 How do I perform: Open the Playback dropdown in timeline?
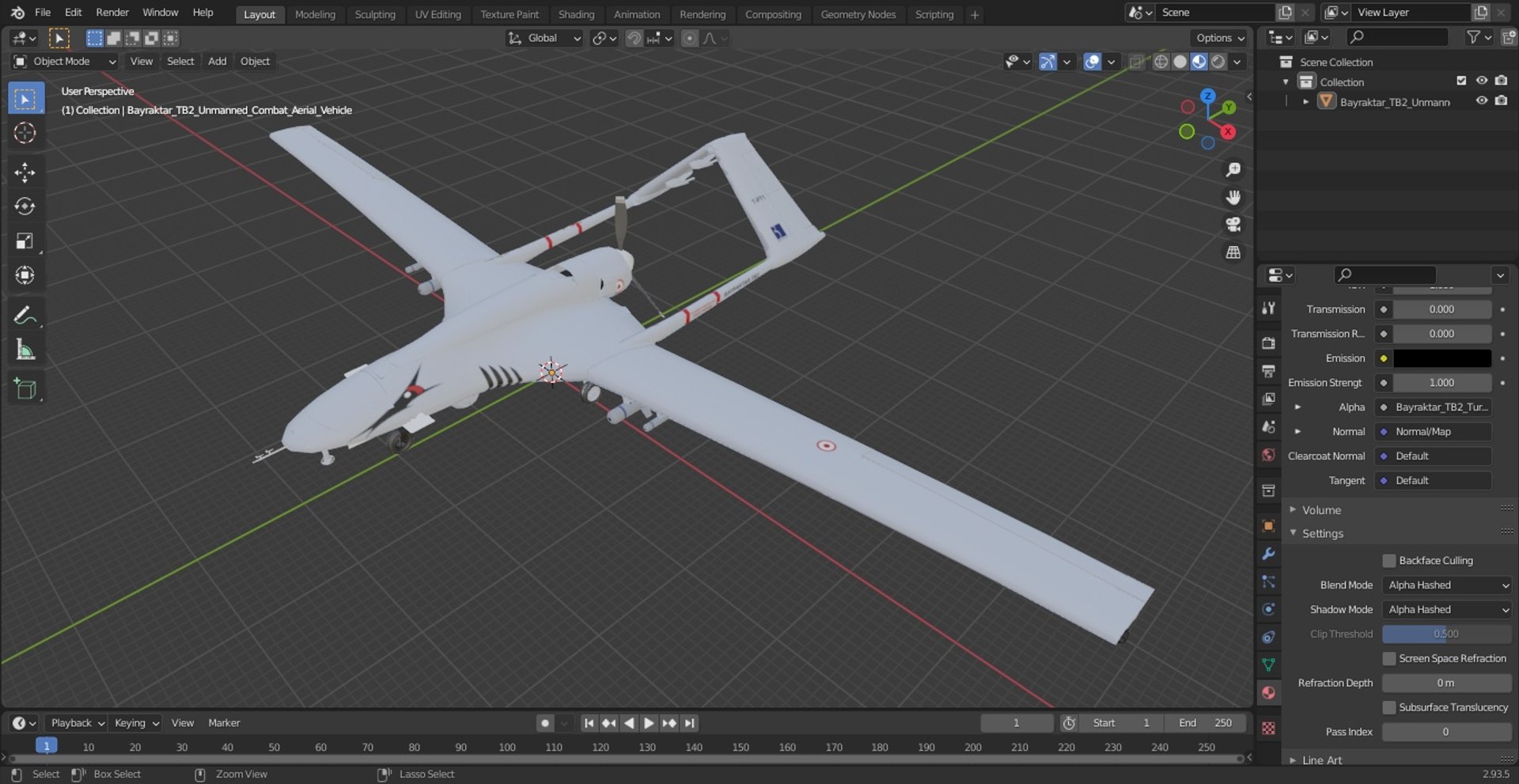point(78,723)
